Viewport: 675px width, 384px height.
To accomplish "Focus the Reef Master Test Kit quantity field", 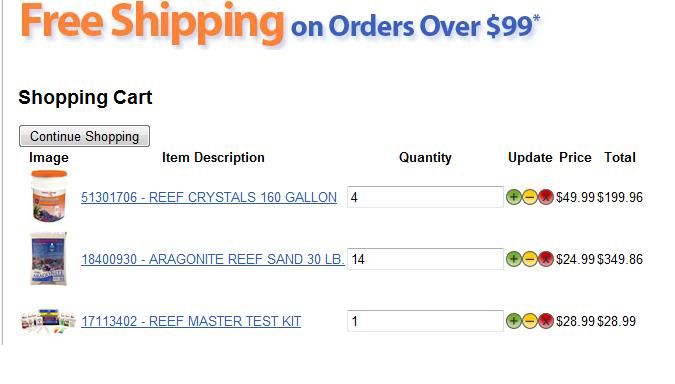I will (425, 321).
